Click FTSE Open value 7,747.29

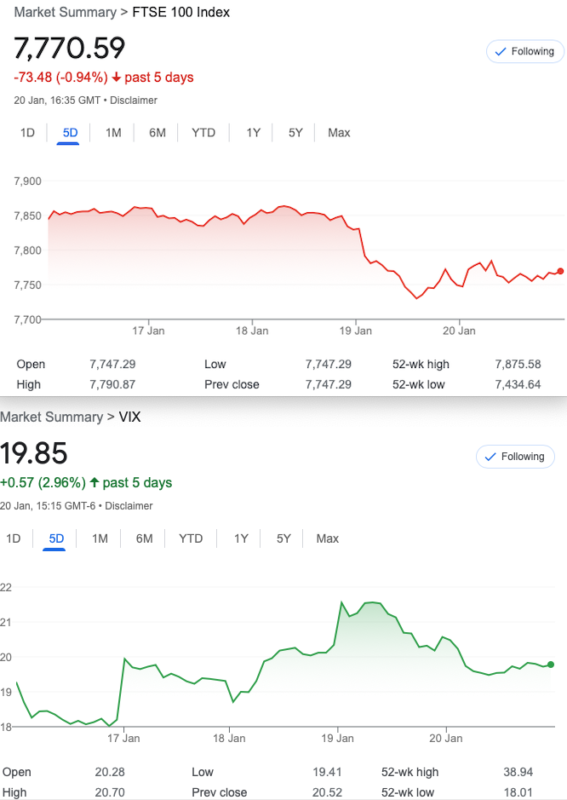(113, 364)
